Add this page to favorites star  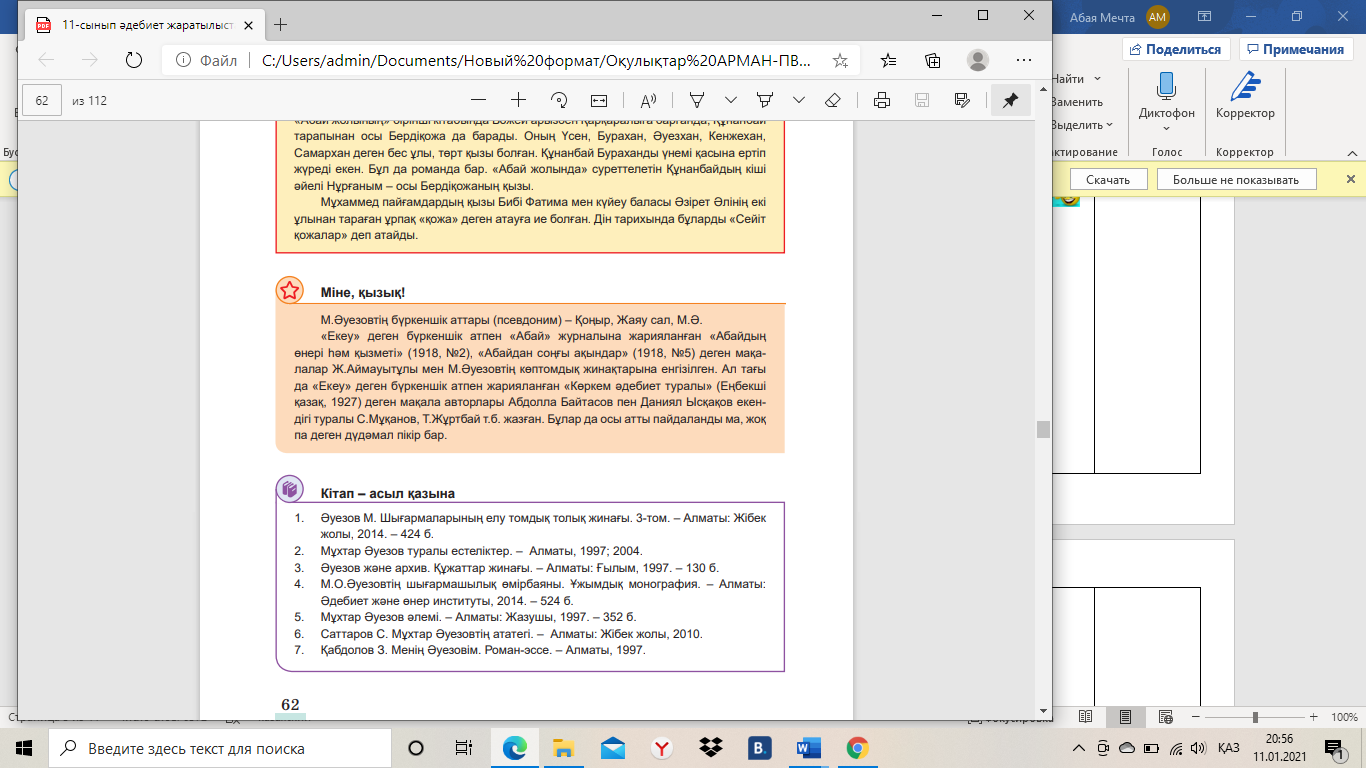[x=840, y=60]
